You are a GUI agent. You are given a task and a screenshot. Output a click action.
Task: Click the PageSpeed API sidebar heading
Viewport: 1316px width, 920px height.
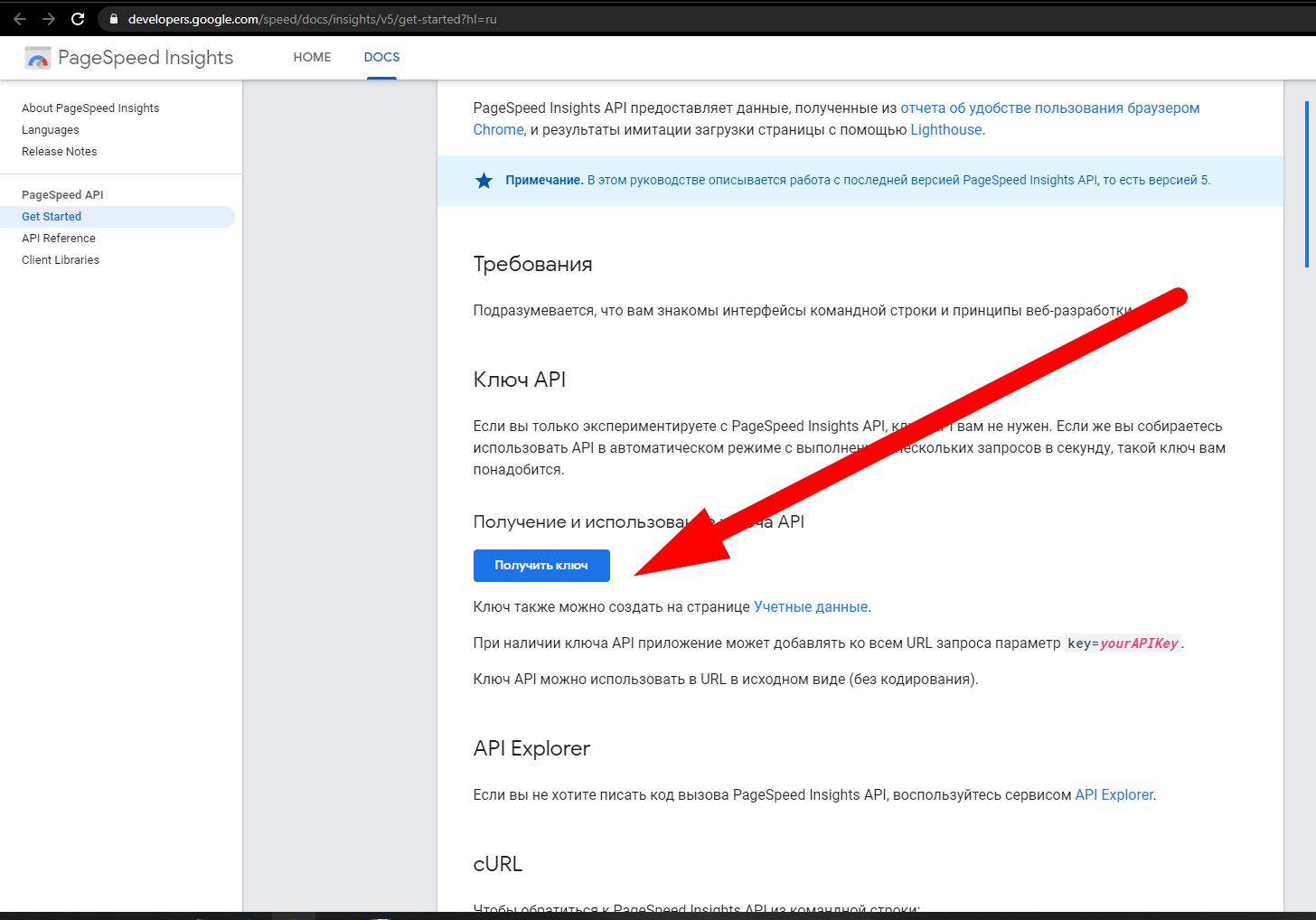(x=62, y=195)
